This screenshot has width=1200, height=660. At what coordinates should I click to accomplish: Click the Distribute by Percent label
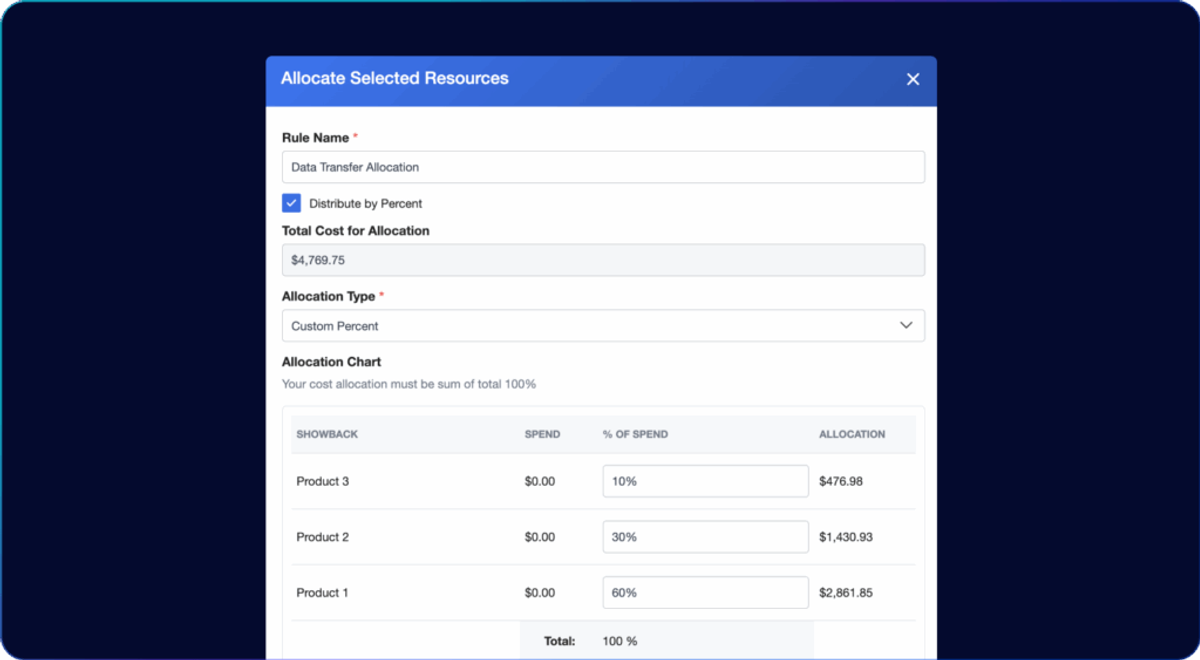tap(366, 203)
